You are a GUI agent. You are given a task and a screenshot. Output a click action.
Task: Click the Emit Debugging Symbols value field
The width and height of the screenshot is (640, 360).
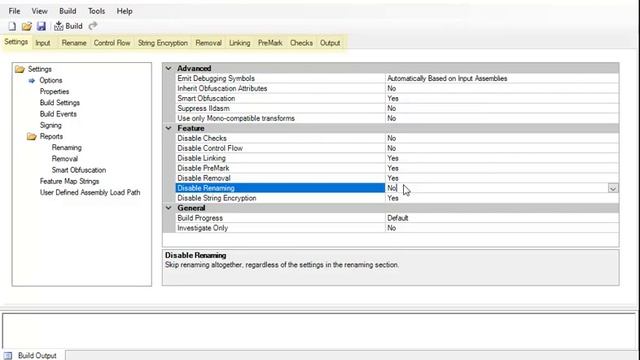[502, 78]
